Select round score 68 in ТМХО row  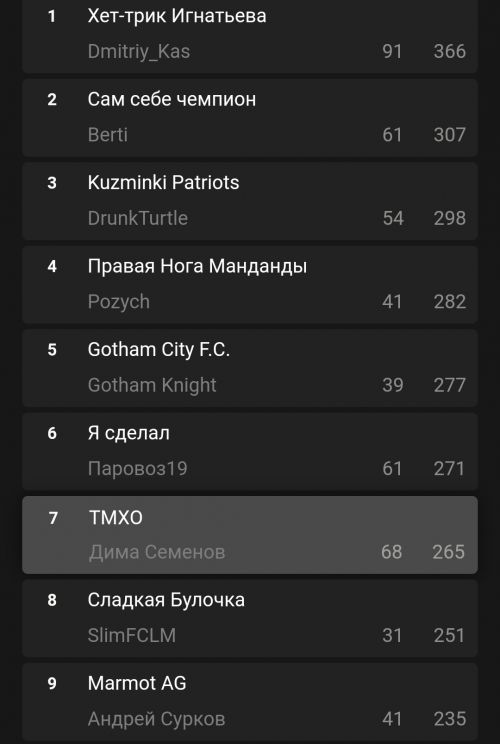click(391, 552)
